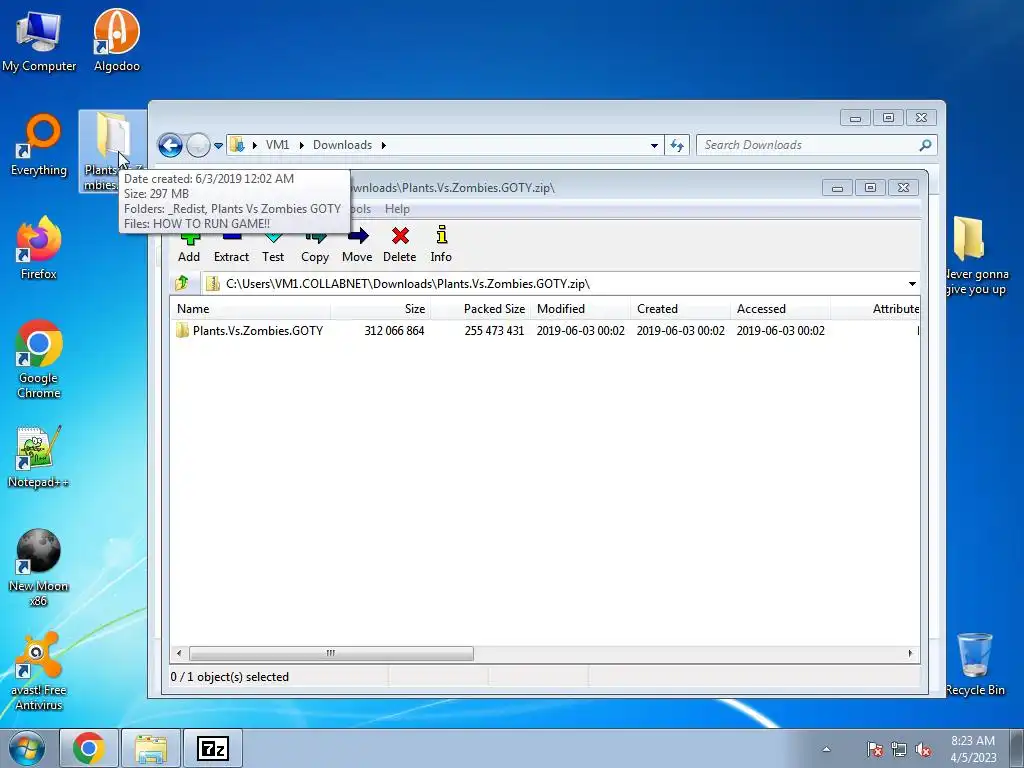Image resolution: width=1024 pixels, height=768 pixels.
Task: Sort by Name column
Action: 251,309
